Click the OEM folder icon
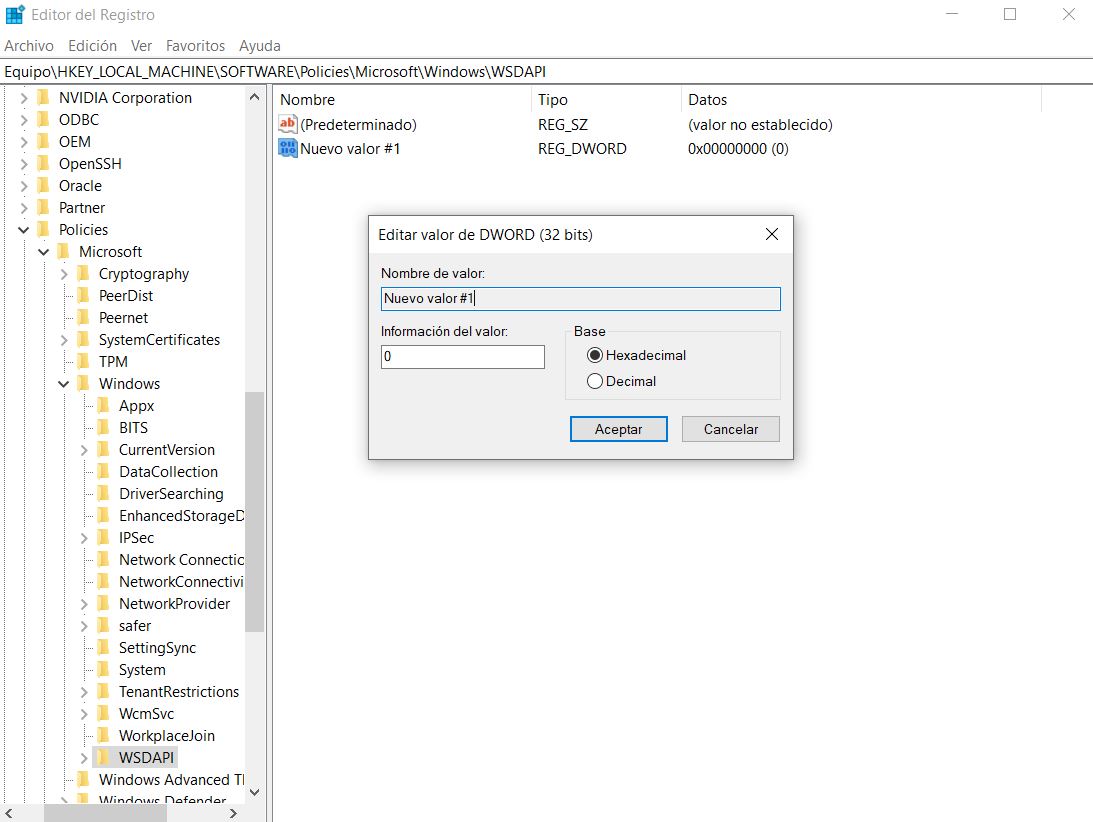The image size is (1093, 822). click(x=43, y=142)
